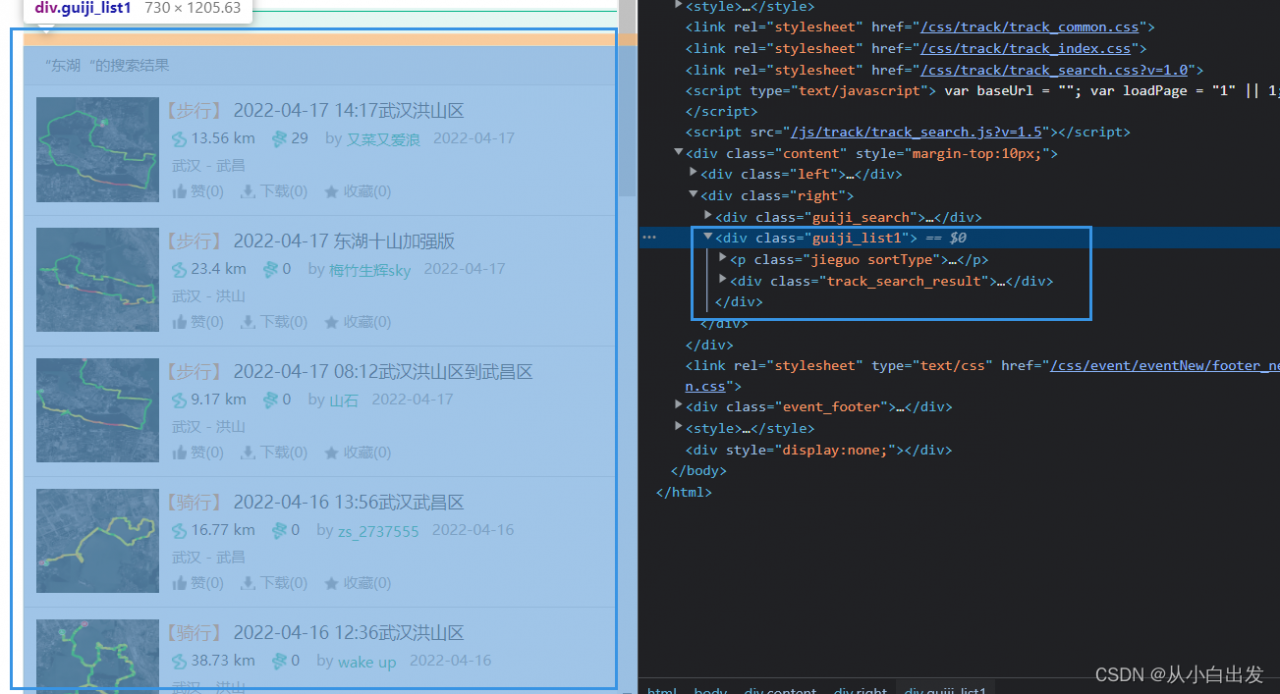Visit the profile of author zs_2737555
Screen dimensions: 1280x694
[x=378, y=531]
